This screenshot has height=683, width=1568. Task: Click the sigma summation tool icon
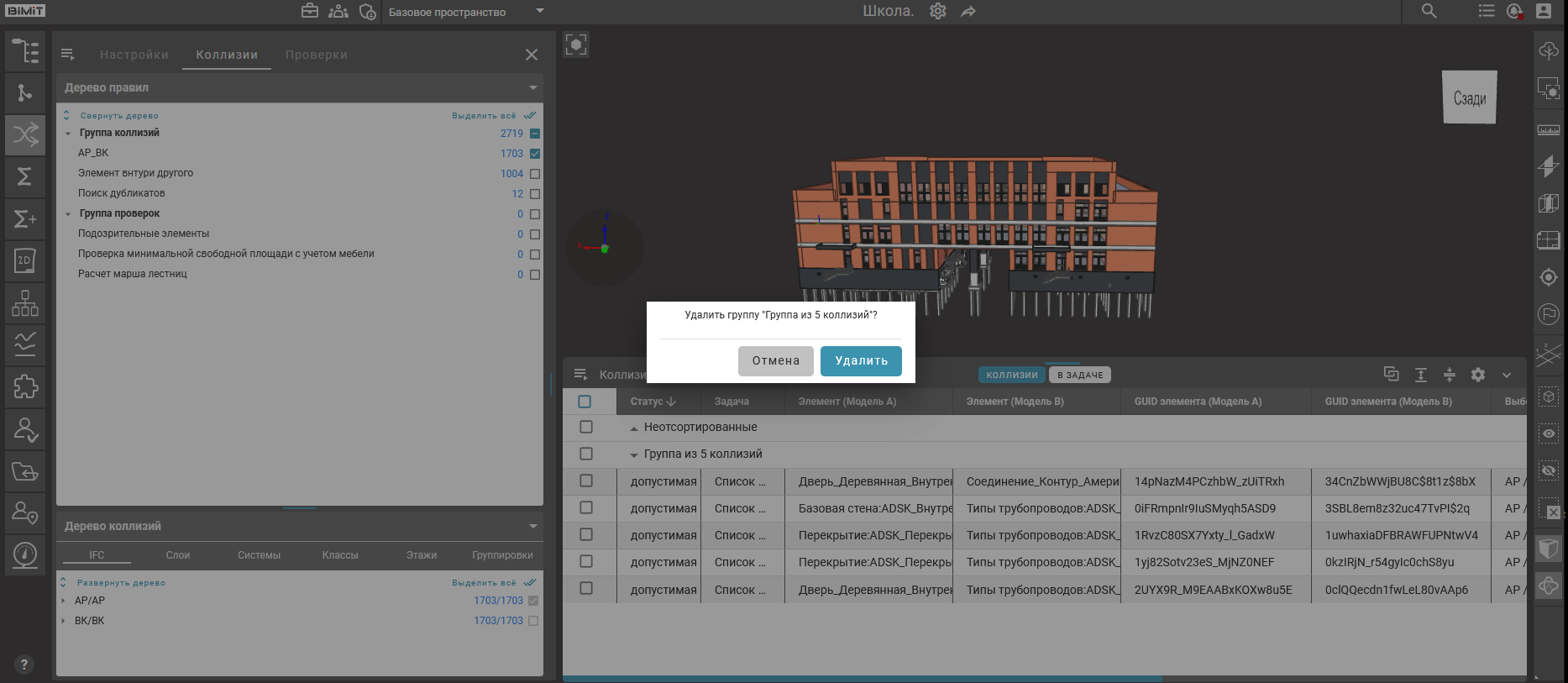25,176
